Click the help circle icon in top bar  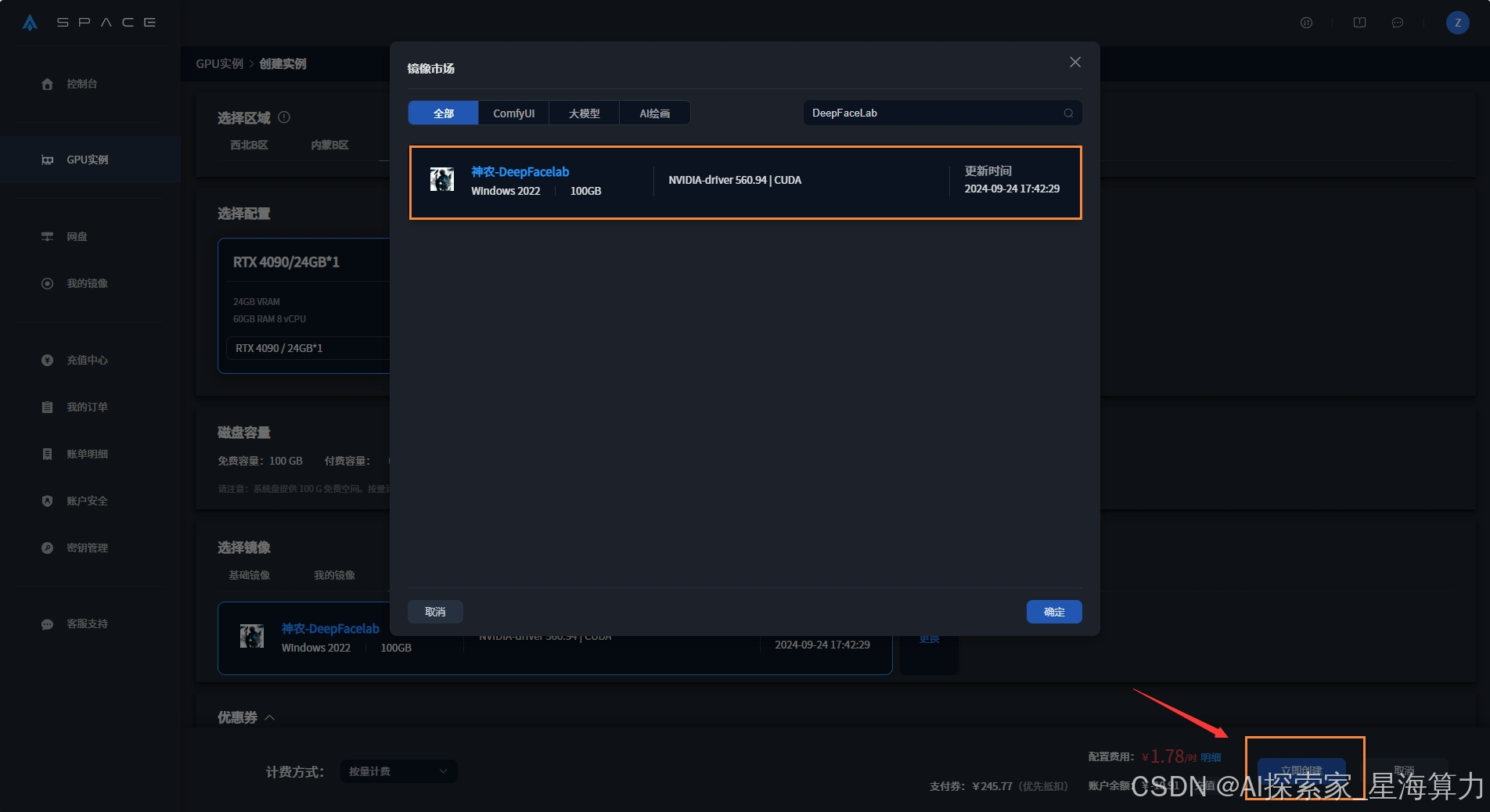[x=1306, y=23]
